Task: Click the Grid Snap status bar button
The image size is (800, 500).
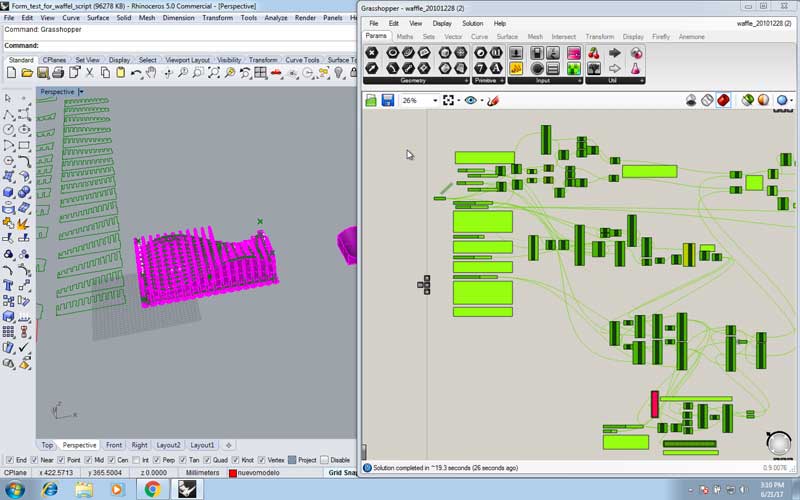Action: 342,473
